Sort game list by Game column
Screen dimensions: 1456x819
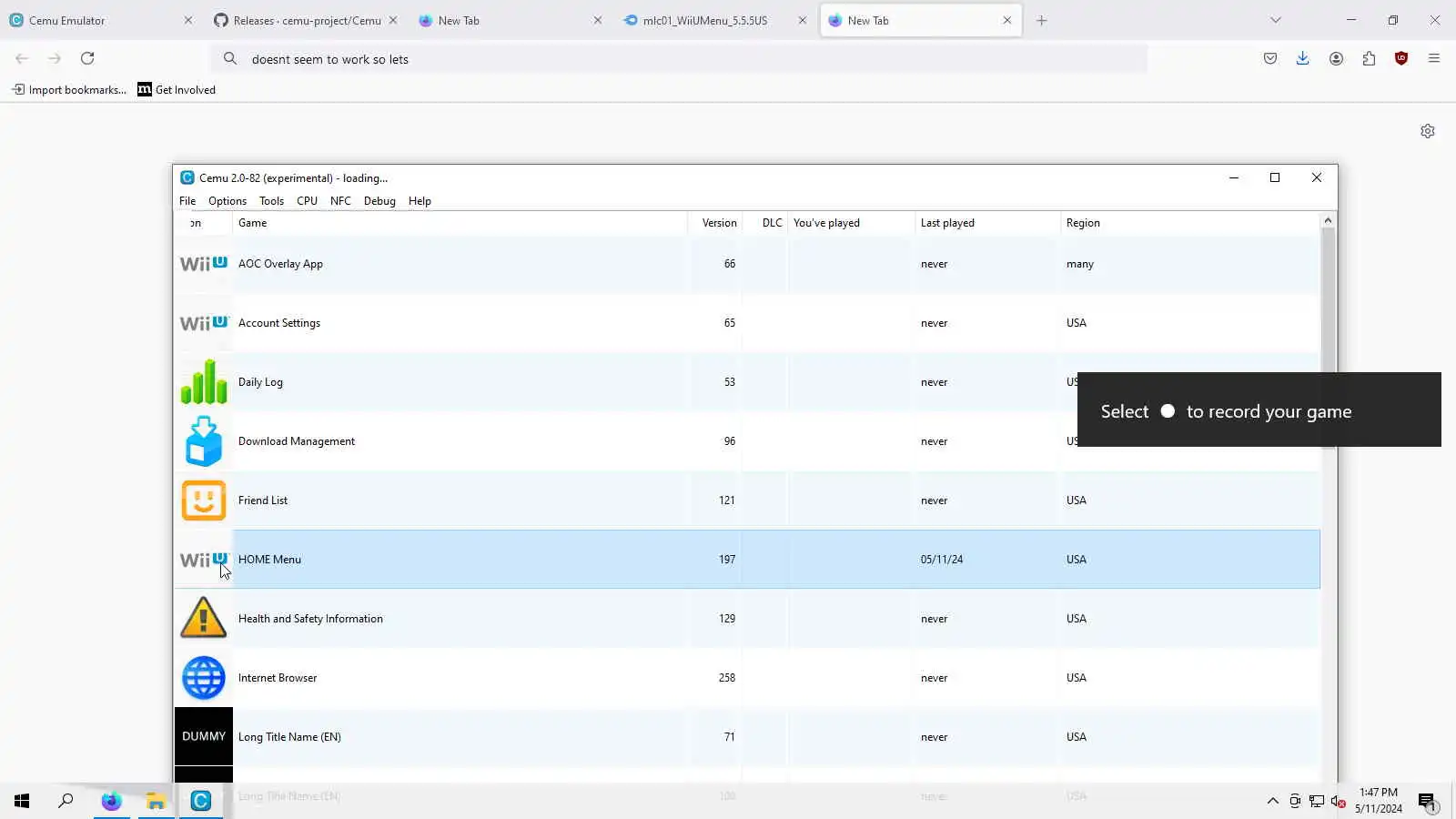coord(460,223)
